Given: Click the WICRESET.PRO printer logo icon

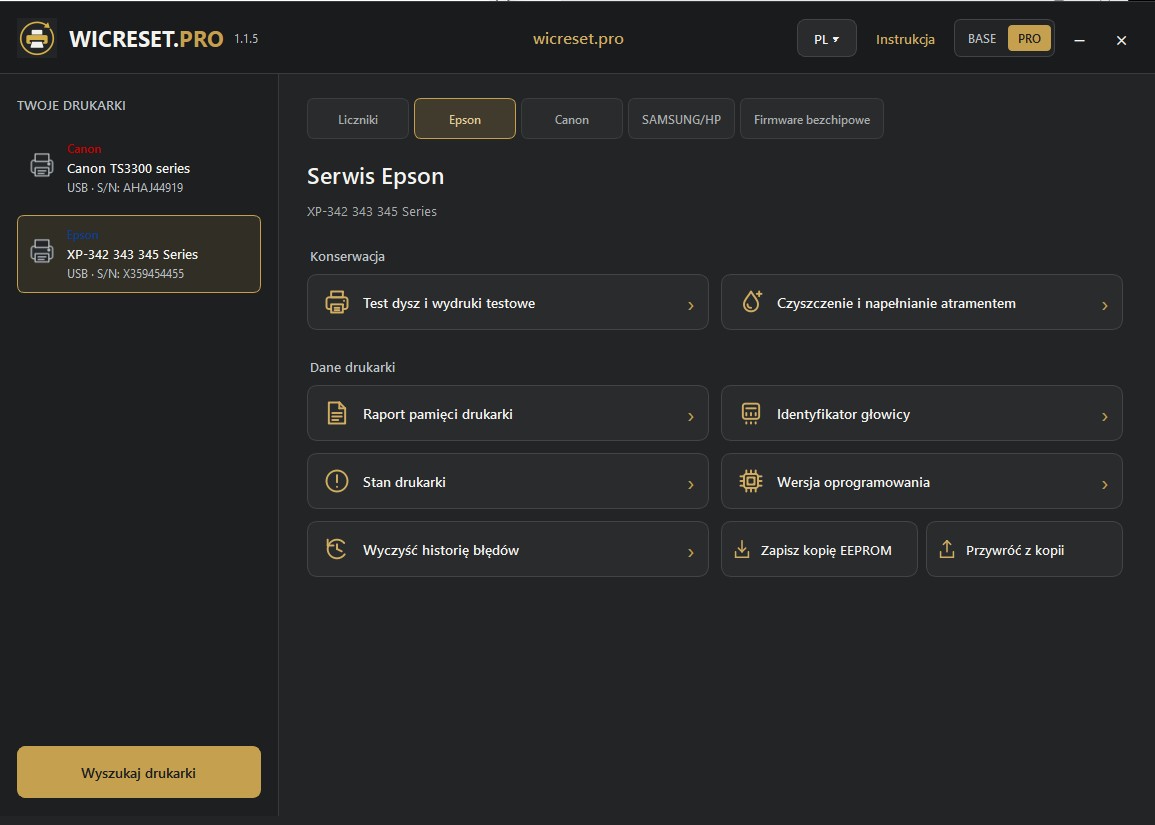Looking at the screenshot, I should [x=37, y=38].
